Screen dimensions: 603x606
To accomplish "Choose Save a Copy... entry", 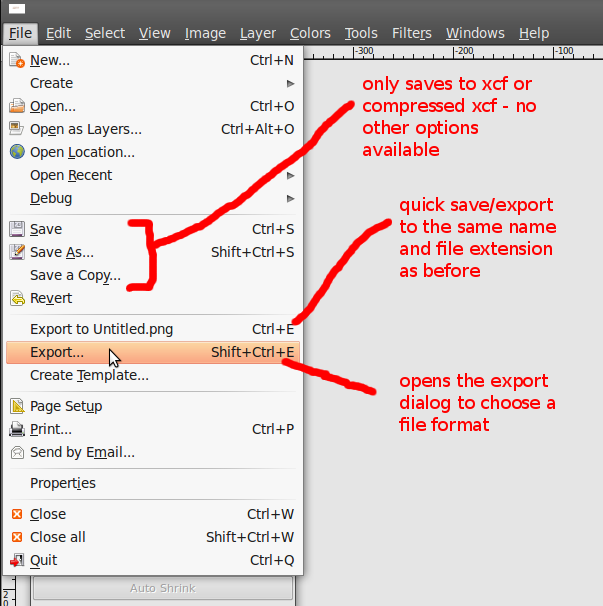I will click(x=153, y=275).
